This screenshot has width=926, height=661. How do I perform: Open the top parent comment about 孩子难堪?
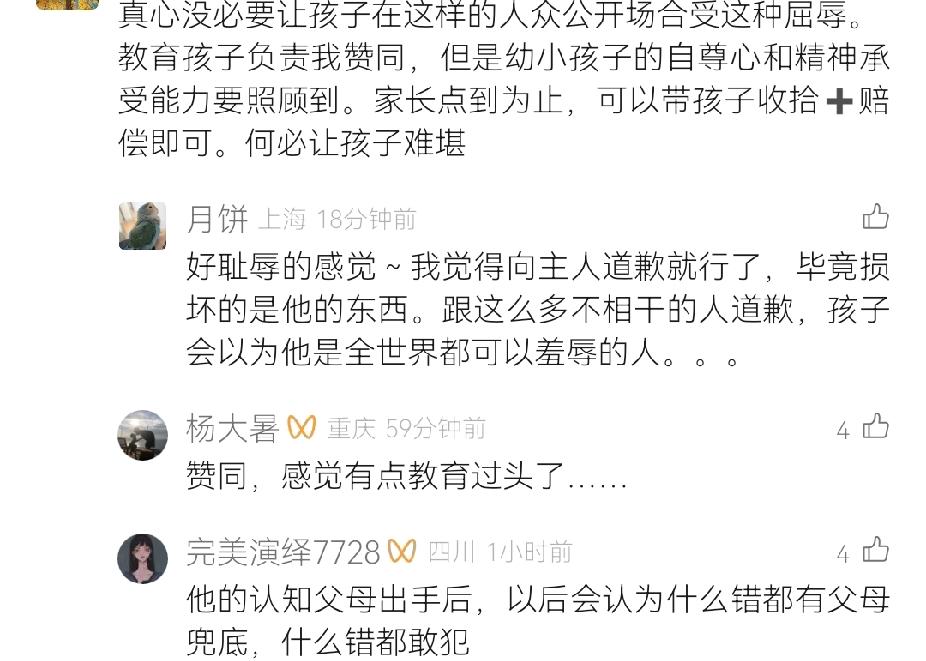click(504, 79)
